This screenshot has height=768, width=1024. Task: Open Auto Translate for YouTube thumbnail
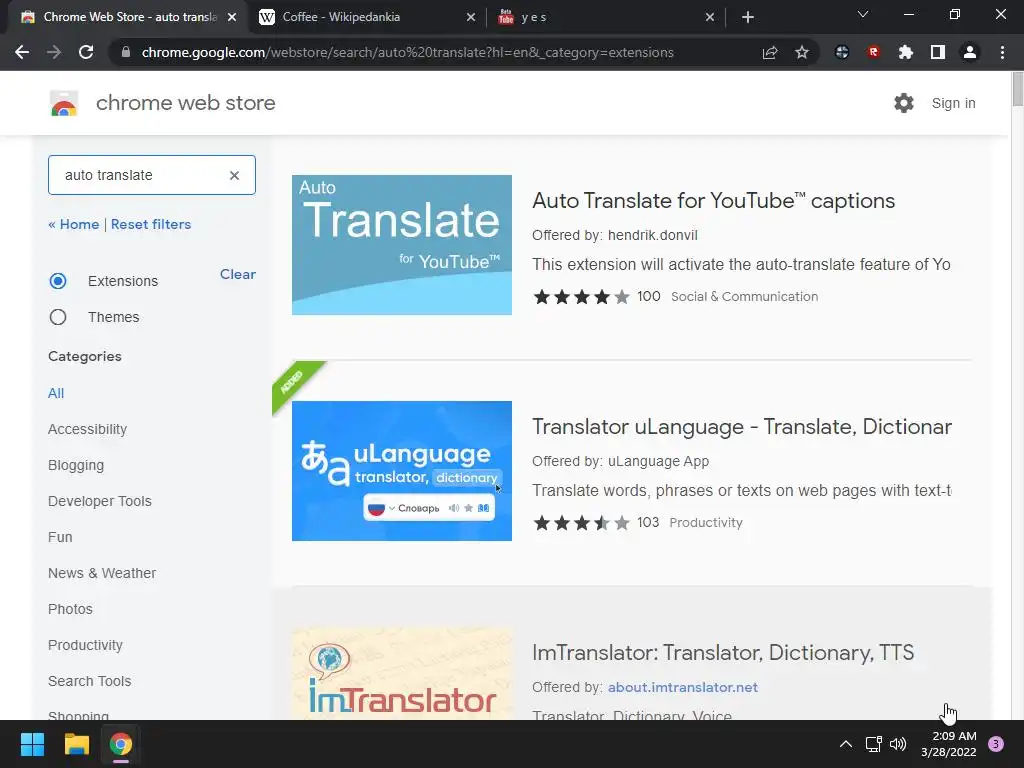pos(402,245)
